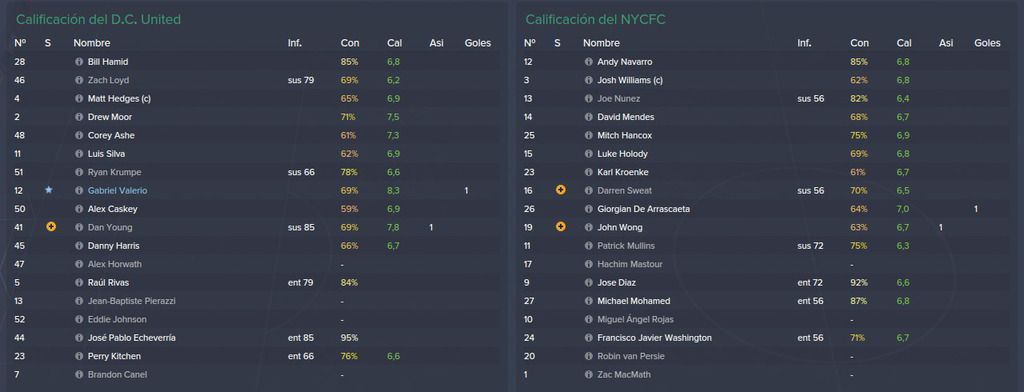The width and height of the screenshot is (1024, 392).
Task: Click yellow injury icon on Darren Sweat's row
Action: pos(560,190)
